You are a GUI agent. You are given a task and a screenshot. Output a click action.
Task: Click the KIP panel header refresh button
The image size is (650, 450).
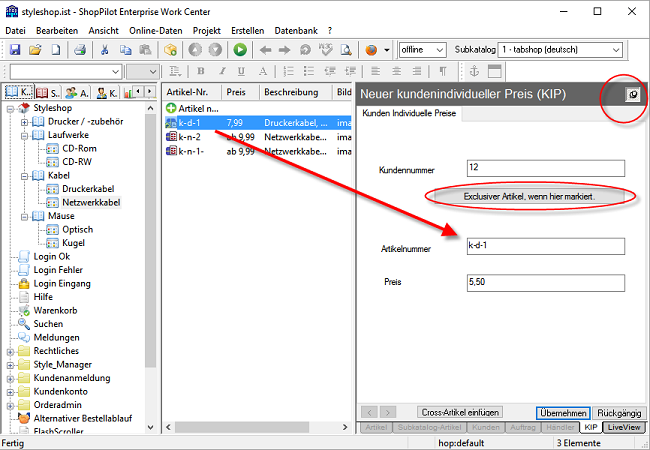[633, 94]
